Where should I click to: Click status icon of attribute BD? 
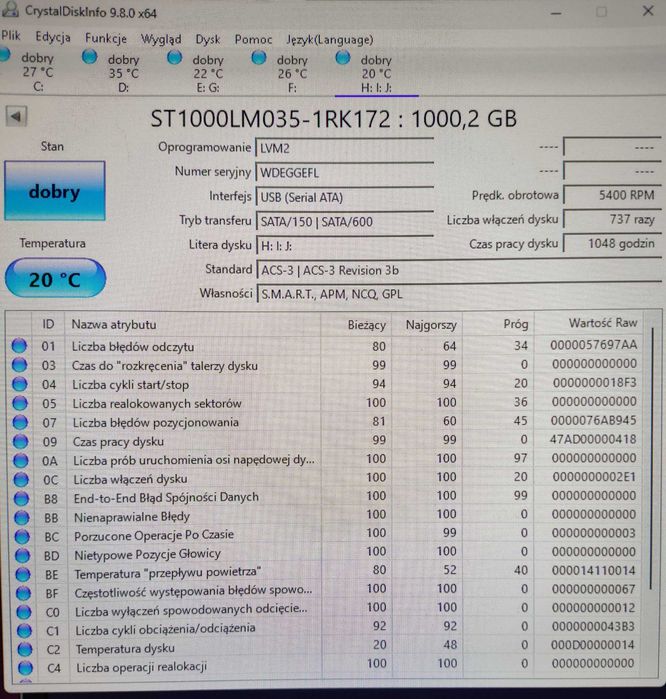pyautogui.click(x=22, y=555)
